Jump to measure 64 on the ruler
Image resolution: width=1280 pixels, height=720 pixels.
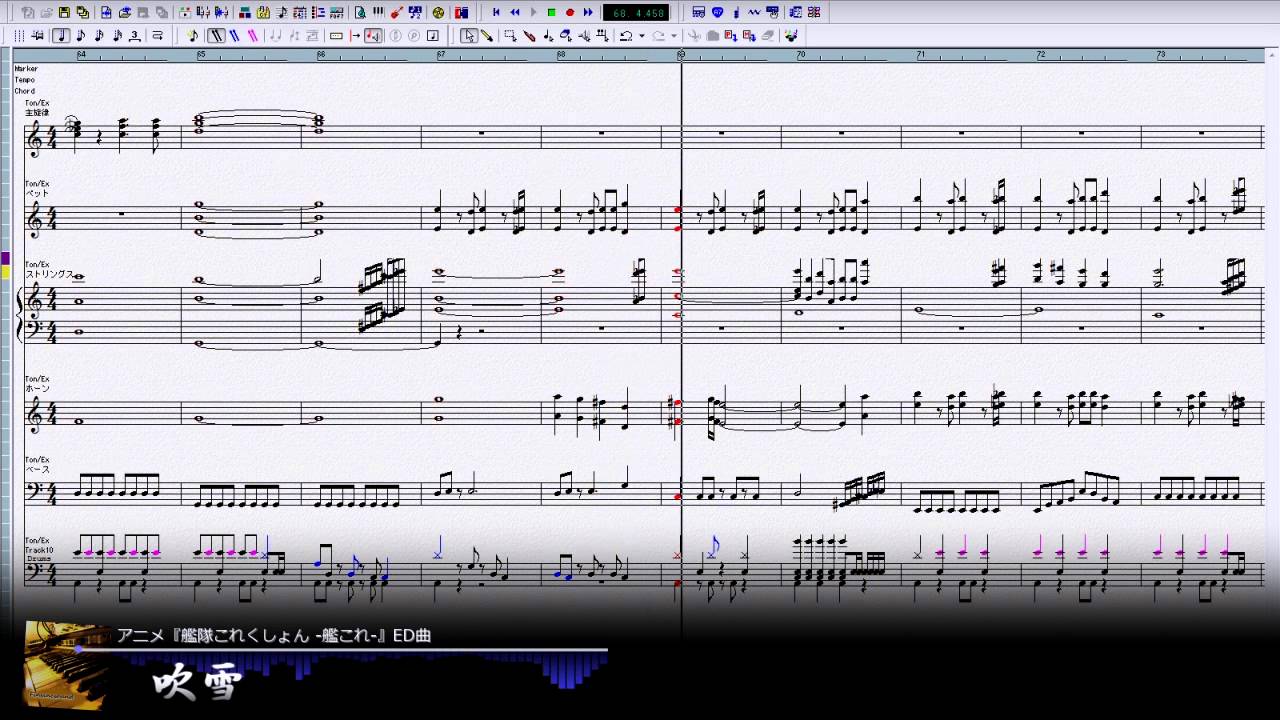[81, 54]
